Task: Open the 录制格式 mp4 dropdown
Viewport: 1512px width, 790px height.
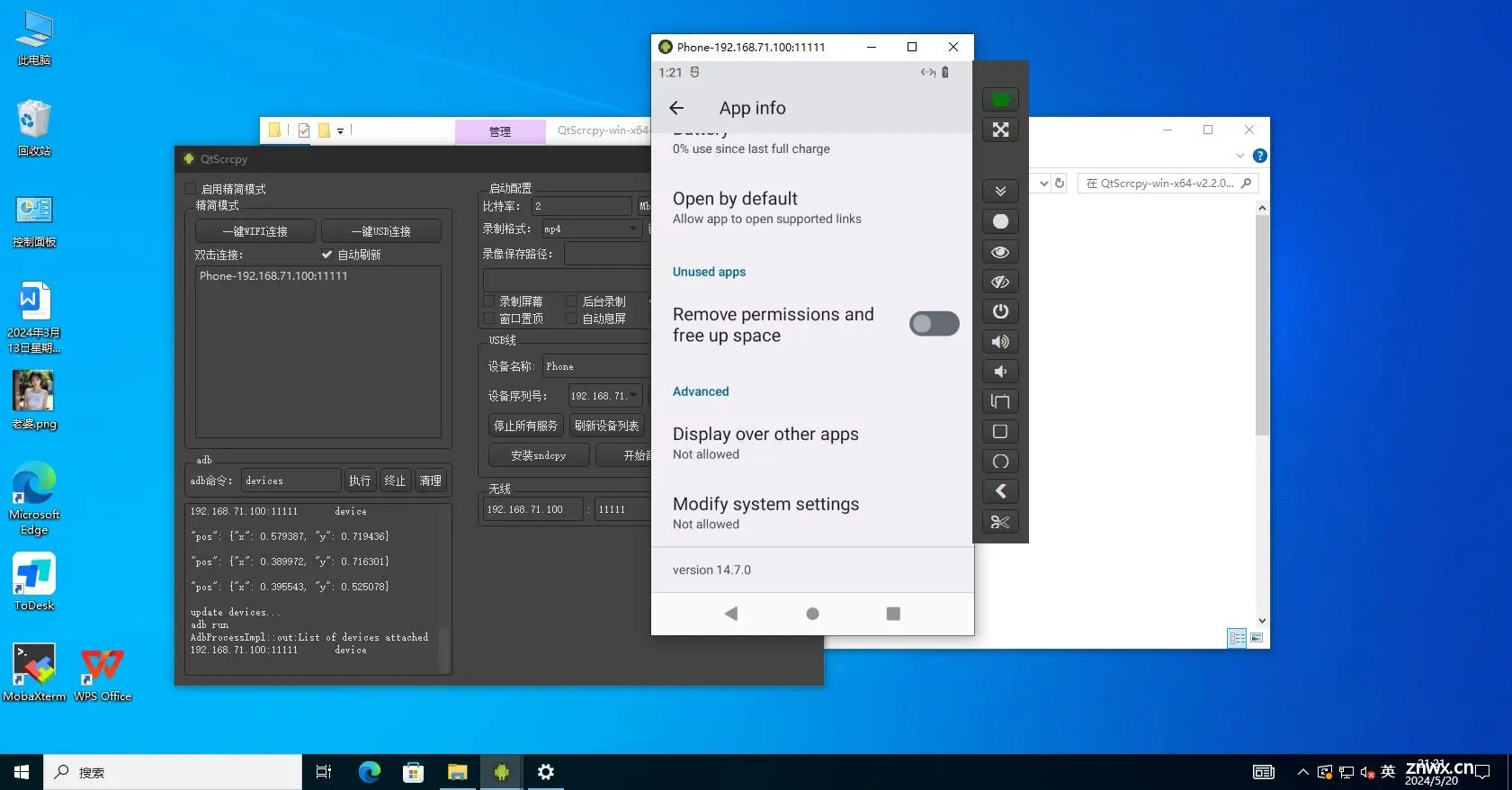Action: click(591, 229)
